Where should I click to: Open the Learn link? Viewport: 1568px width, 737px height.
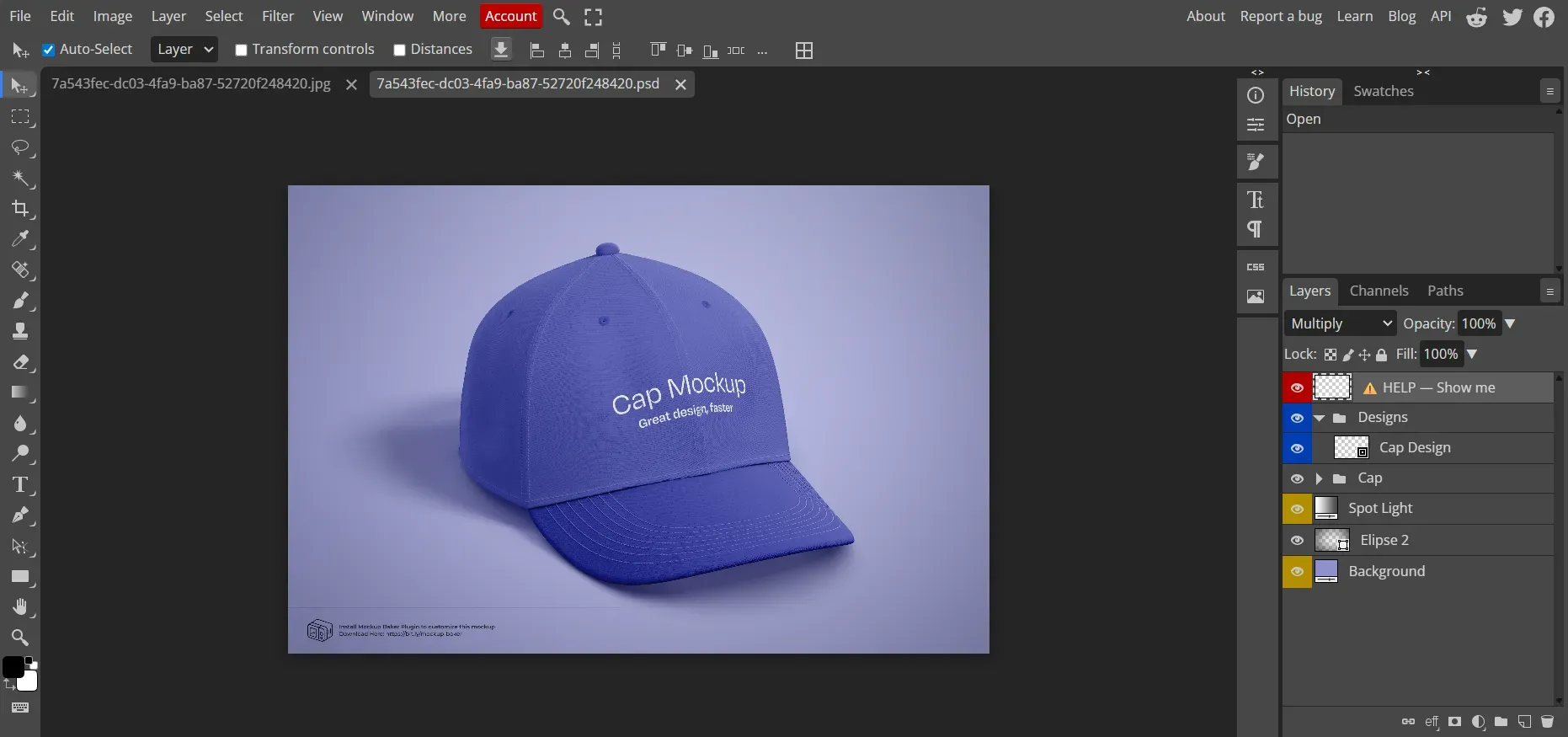click(x=1355, y=16)
